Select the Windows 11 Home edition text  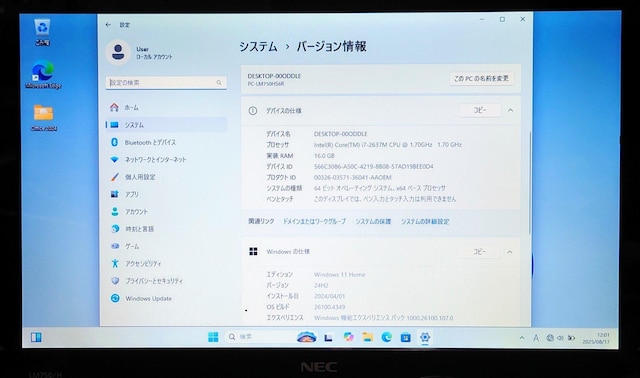[x=340, y=274]
